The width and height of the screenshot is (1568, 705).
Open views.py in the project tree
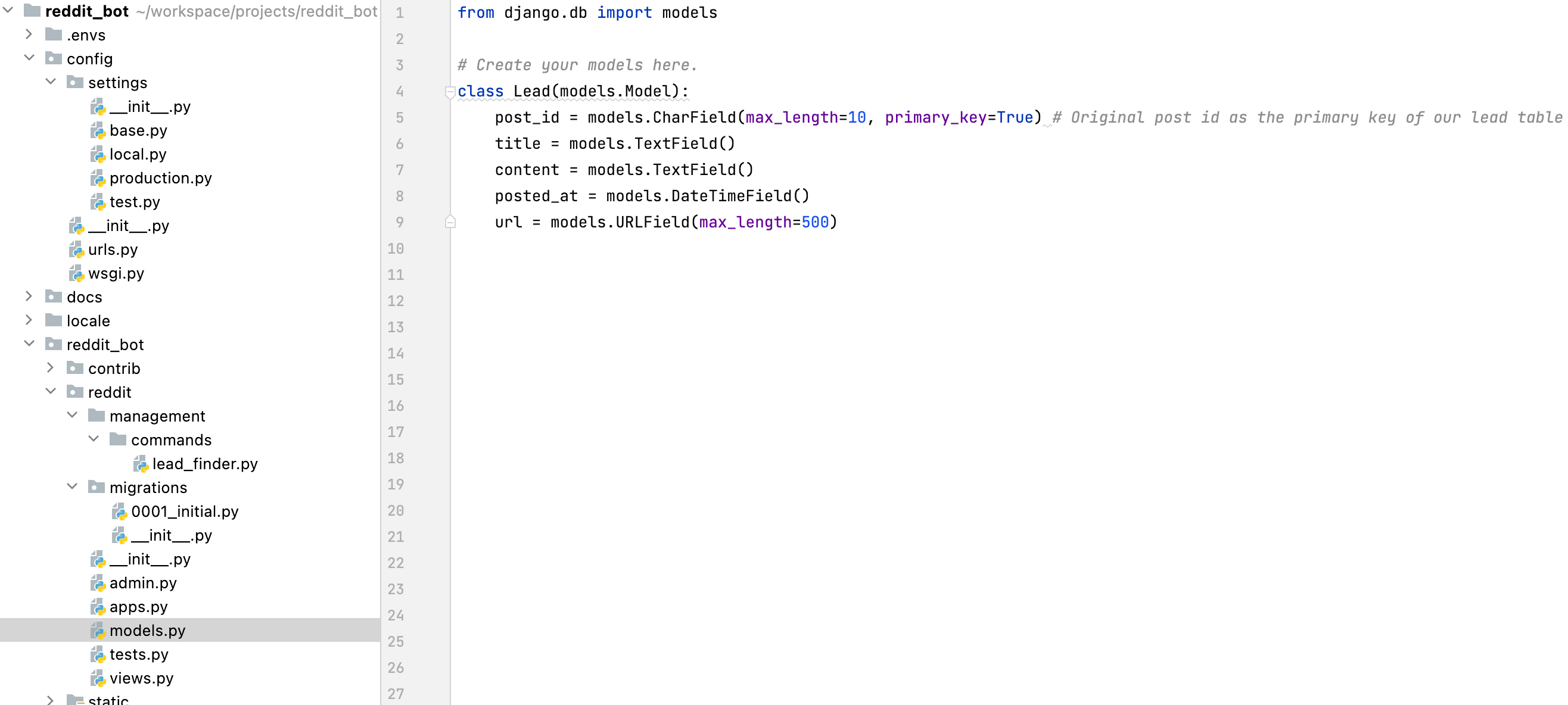[x=141, y=678]
